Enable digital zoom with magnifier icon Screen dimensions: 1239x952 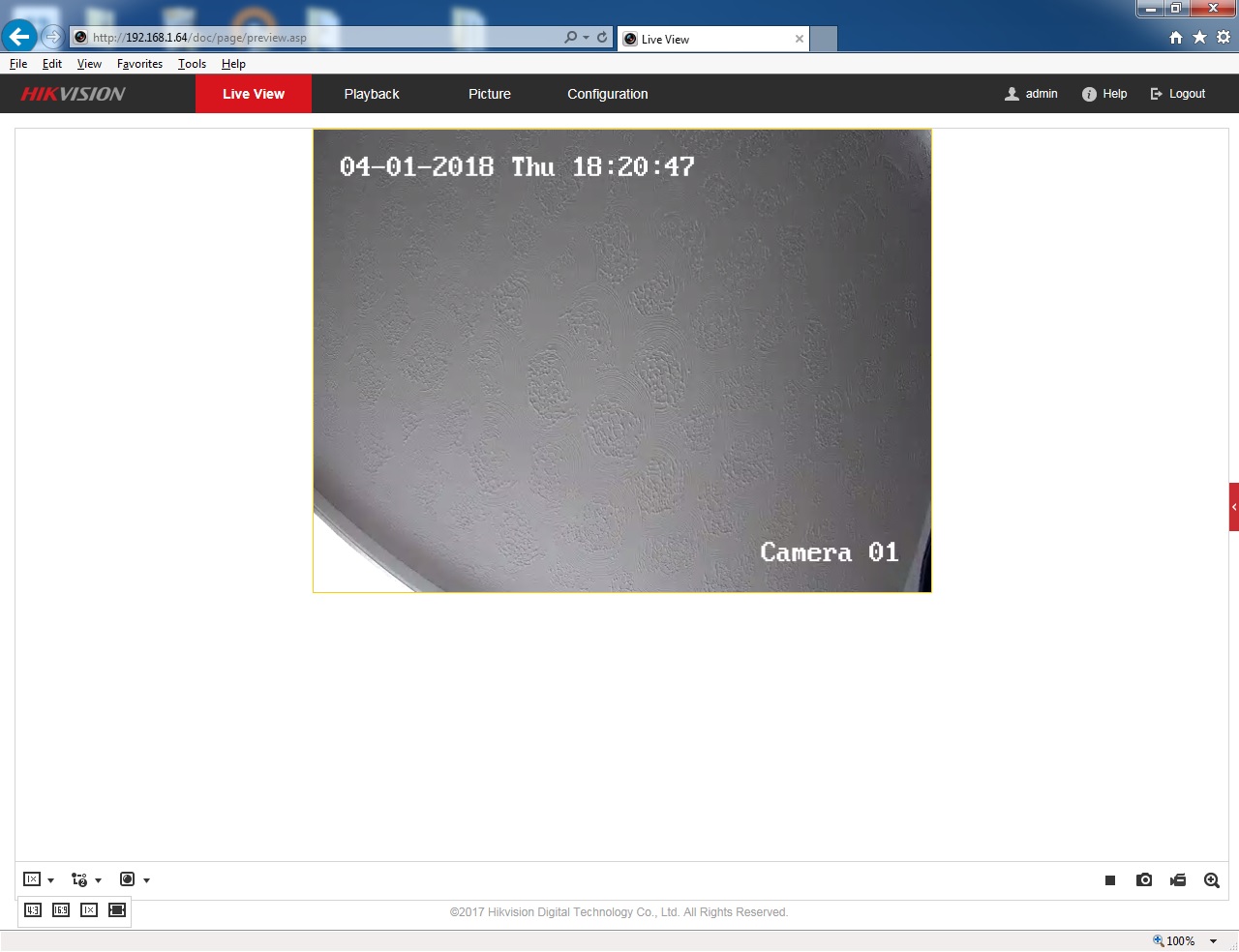tap(1212, 880)
